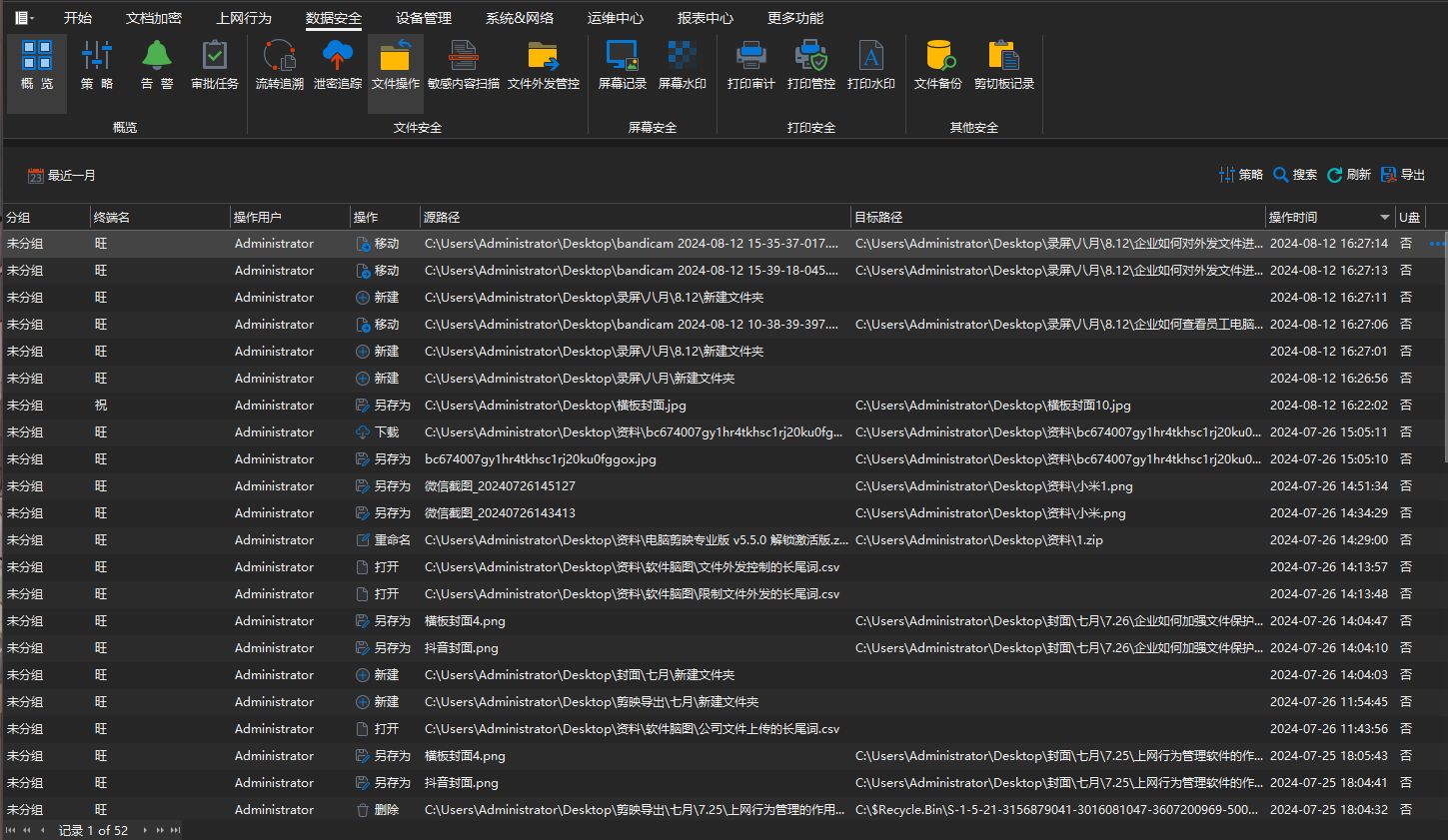Viewport: 1448px width, 840px height.
Task: Click the 刷新 refresh button
Action: coord(1349,175)
